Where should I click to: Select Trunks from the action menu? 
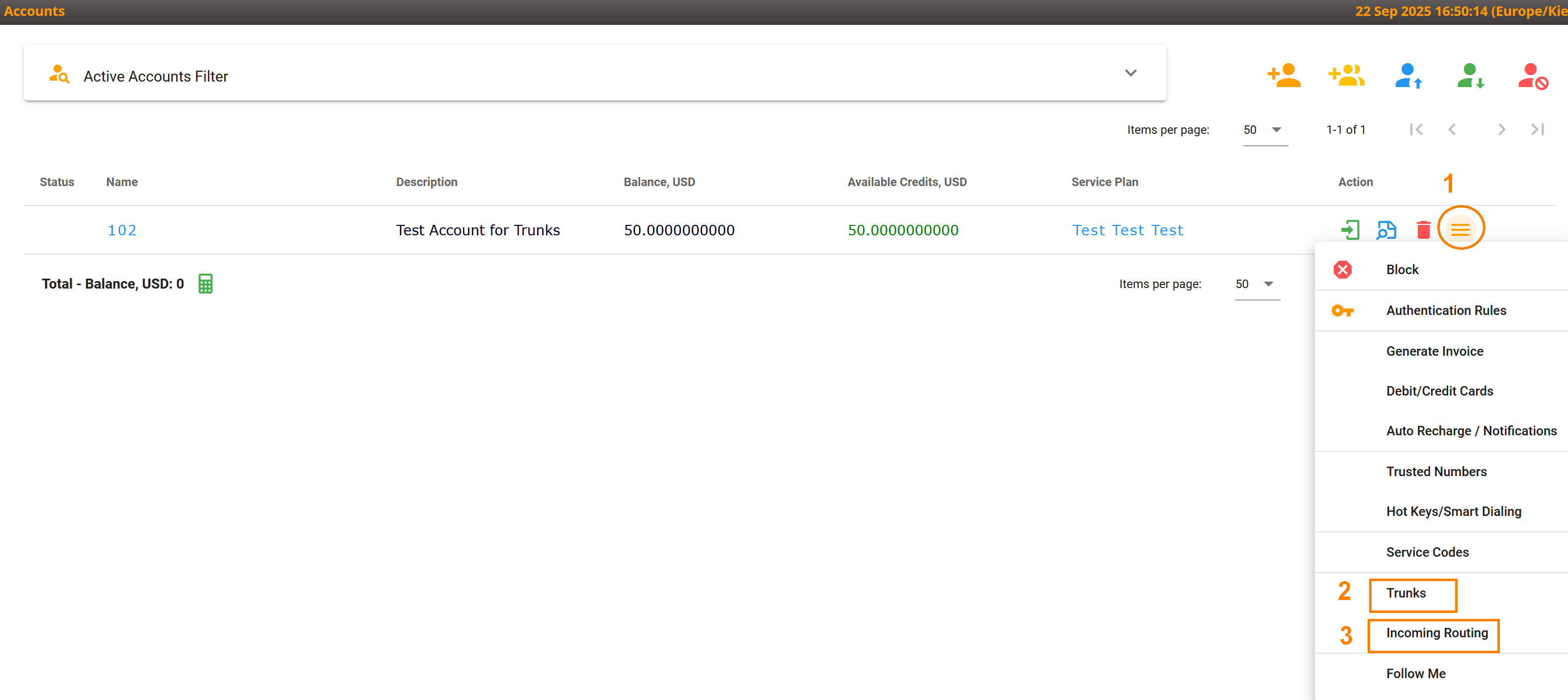point(1406,593)
